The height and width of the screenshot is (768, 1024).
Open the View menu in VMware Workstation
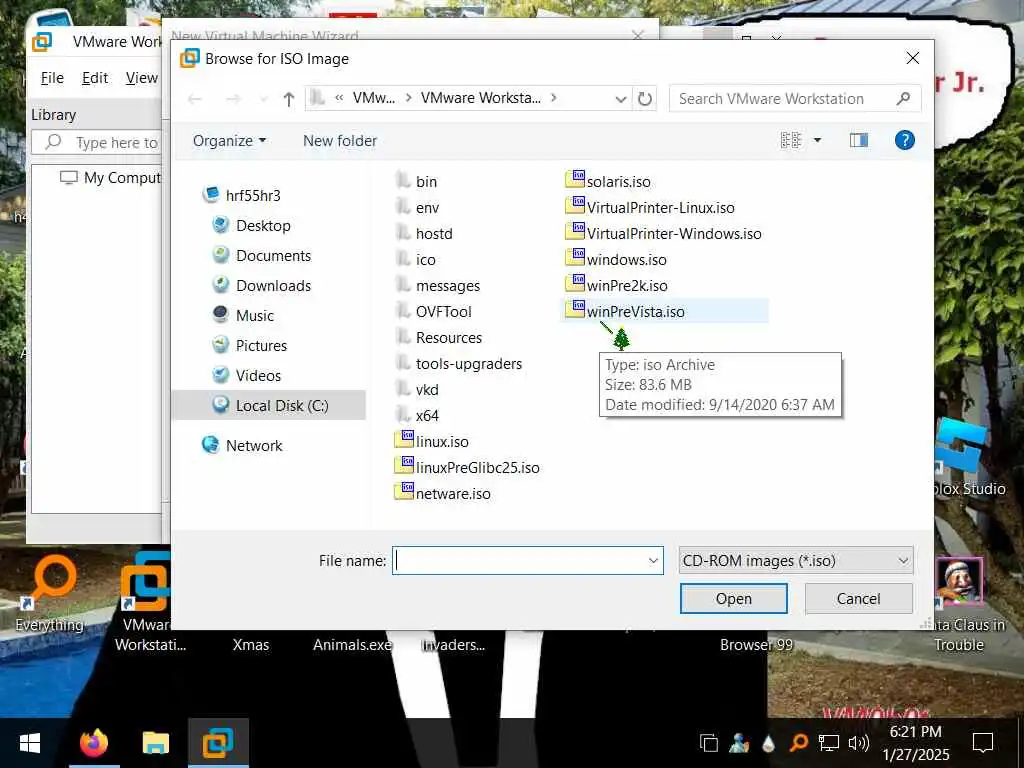(142, 78)
